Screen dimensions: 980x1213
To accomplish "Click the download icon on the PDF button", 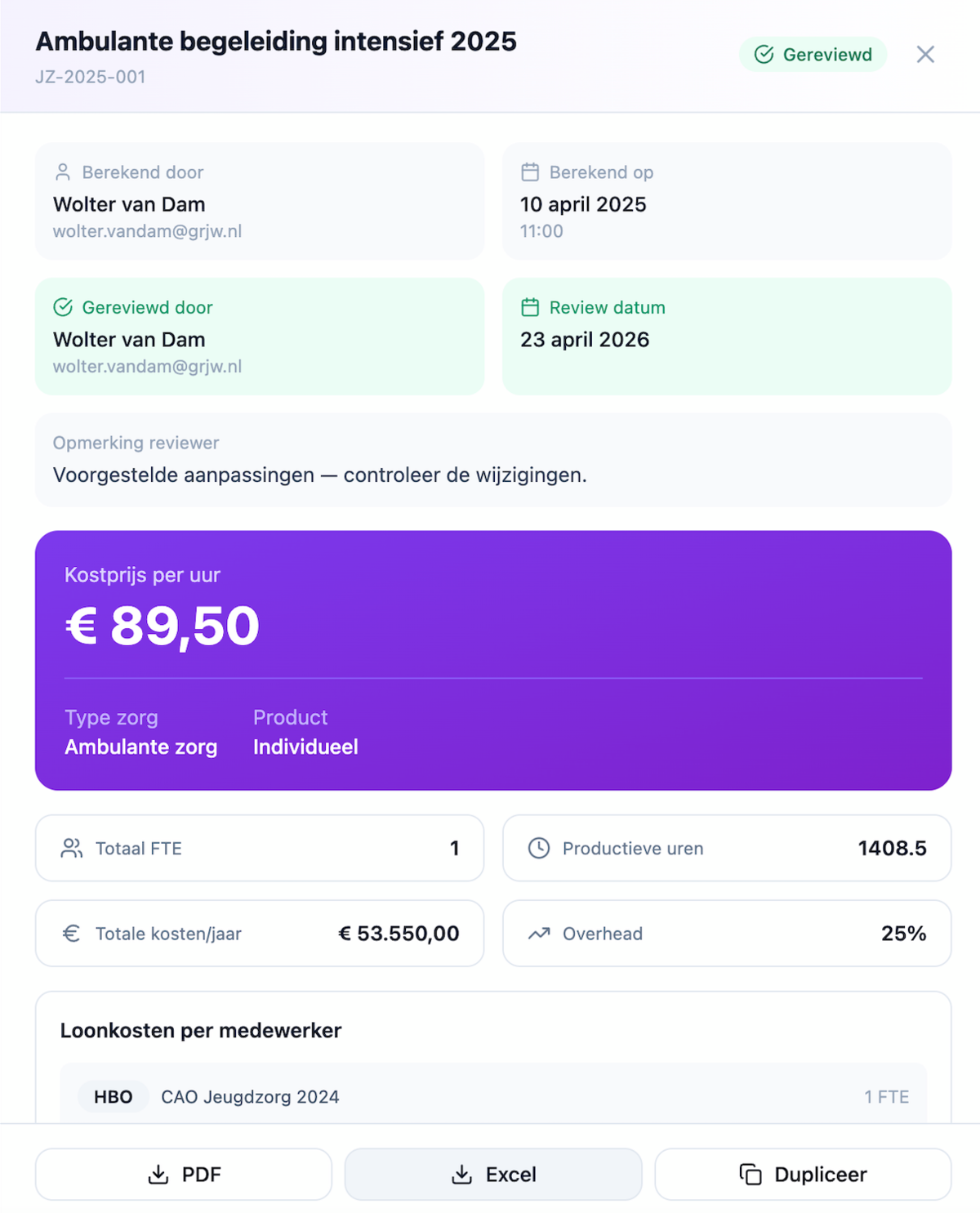I will pyautogui.click(x=158, y=1175).
